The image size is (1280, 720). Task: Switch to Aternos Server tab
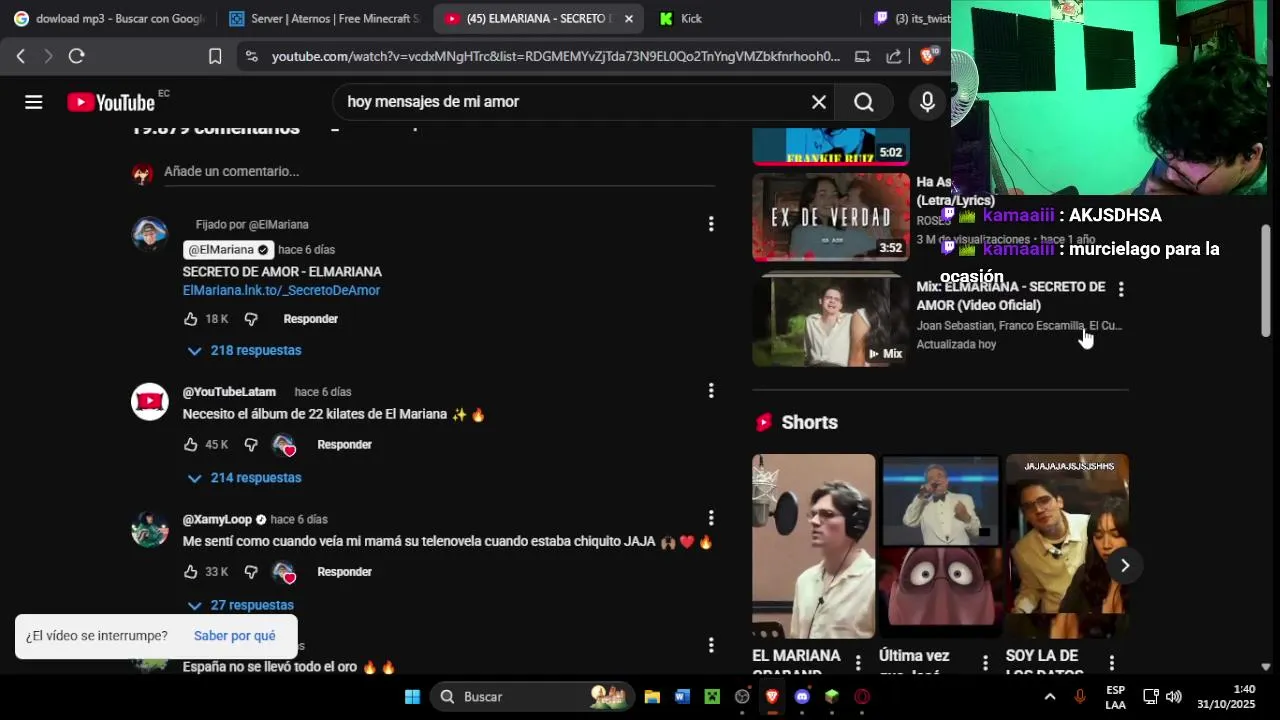(324, 19)
